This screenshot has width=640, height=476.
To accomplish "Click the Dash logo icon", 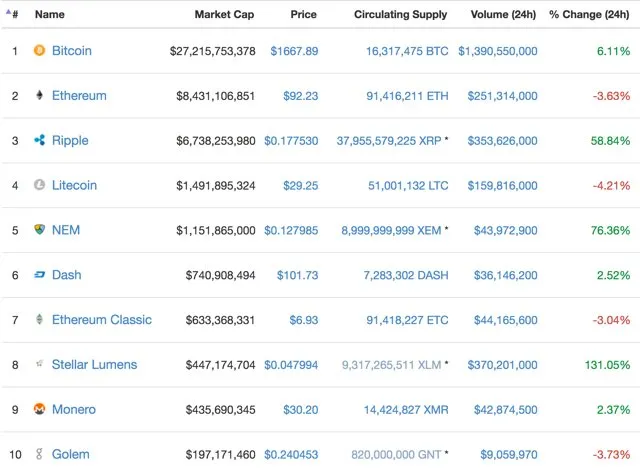I will [39, 275].
